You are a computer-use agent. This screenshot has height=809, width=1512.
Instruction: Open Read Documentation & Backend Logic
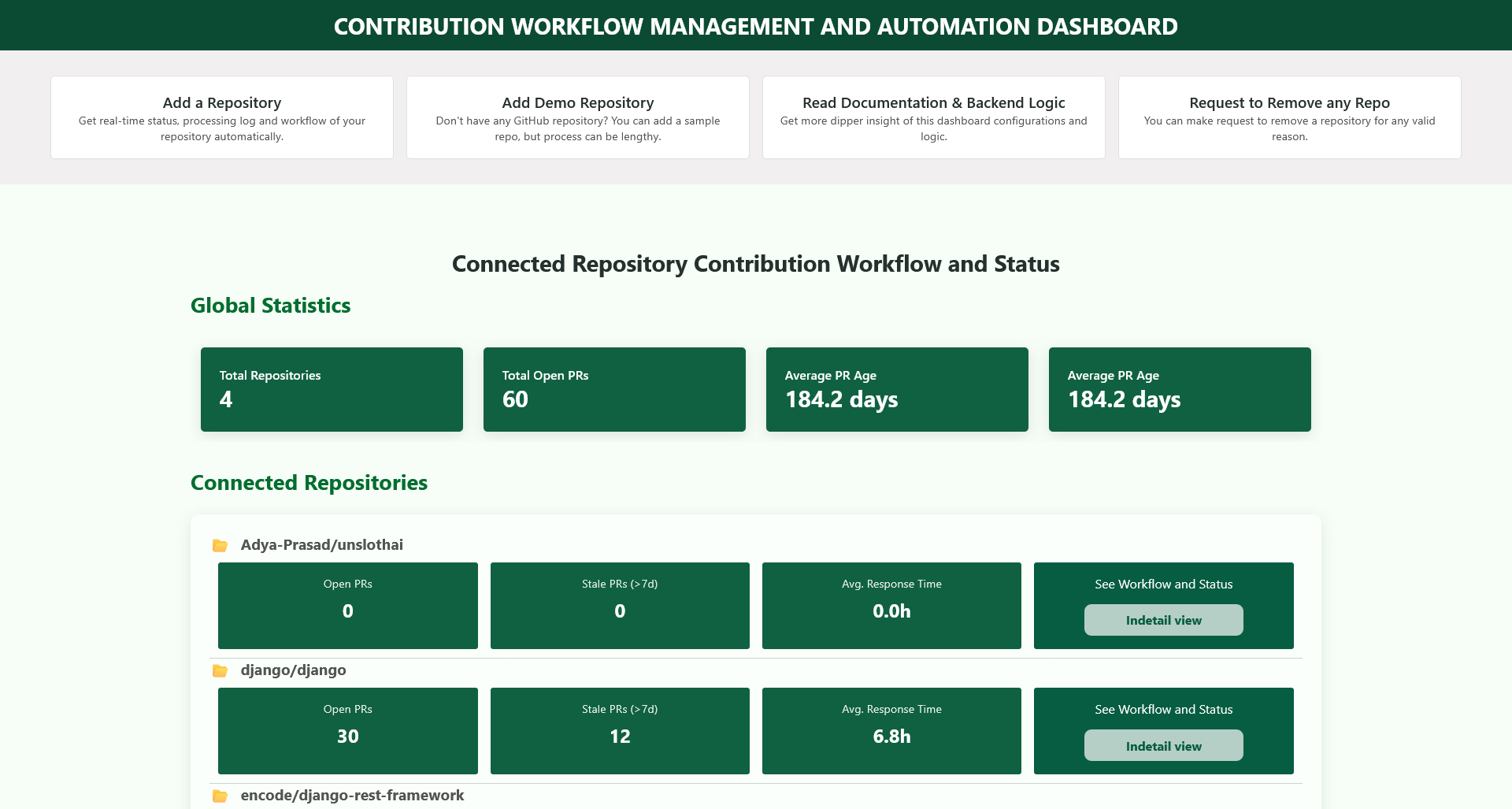[933, 117]
